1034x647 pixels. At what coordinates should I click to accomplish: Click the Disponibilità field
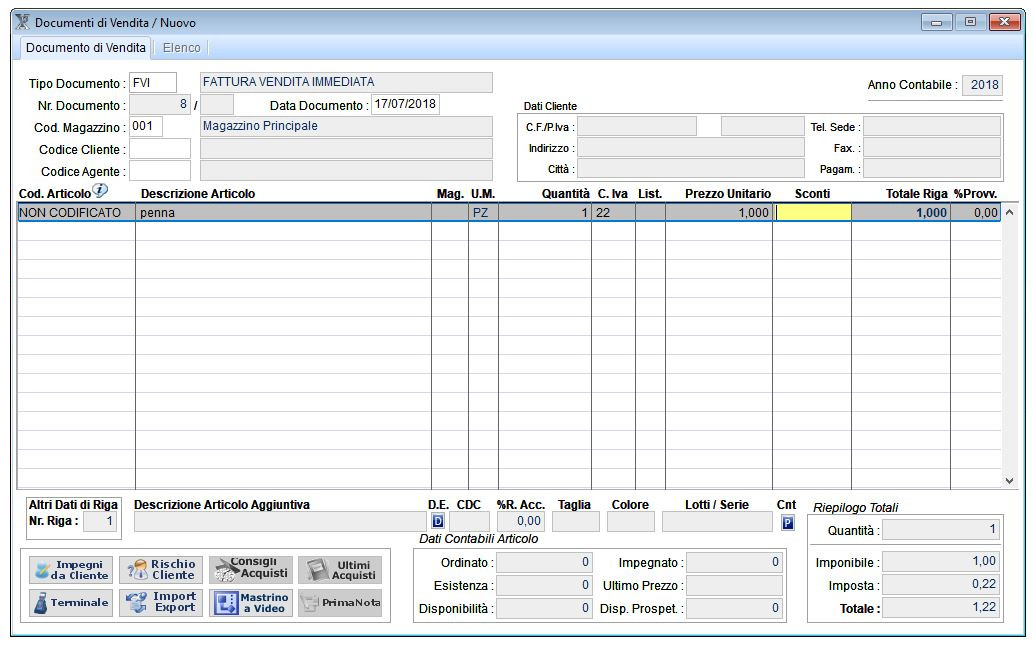pos(544,608)
